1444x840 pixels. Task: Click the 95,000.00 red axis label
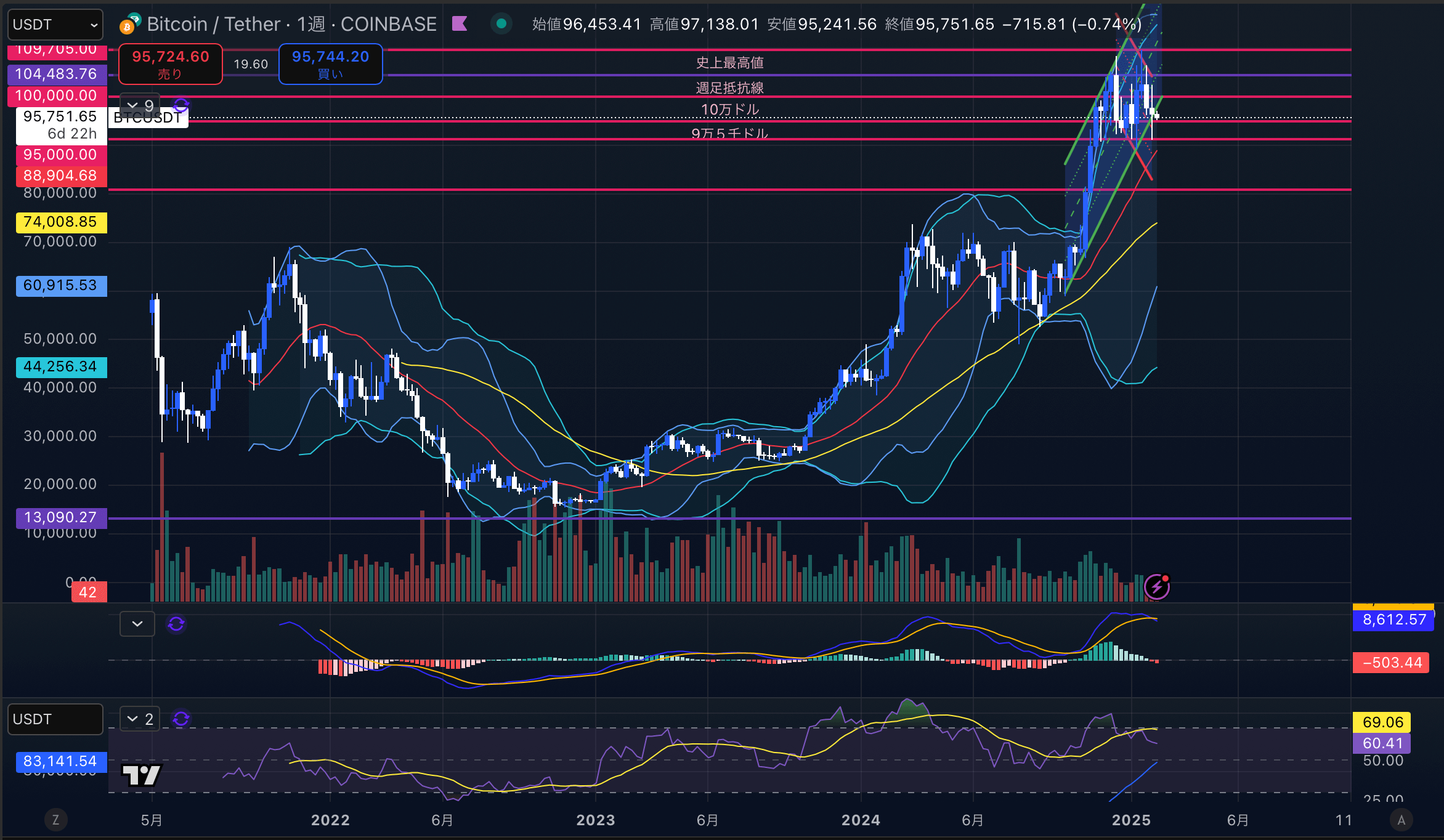pos(61,155)
